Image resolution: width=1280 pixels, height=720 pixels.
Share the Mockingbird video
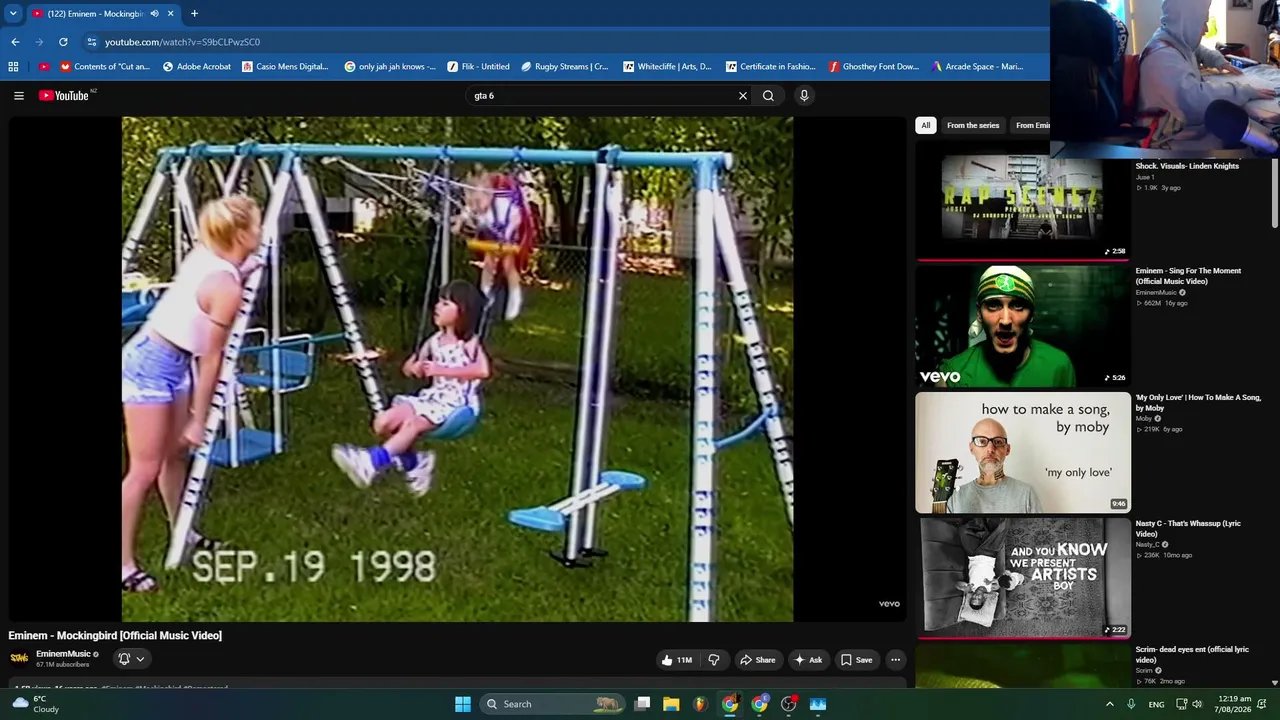[x=757, y=660]
